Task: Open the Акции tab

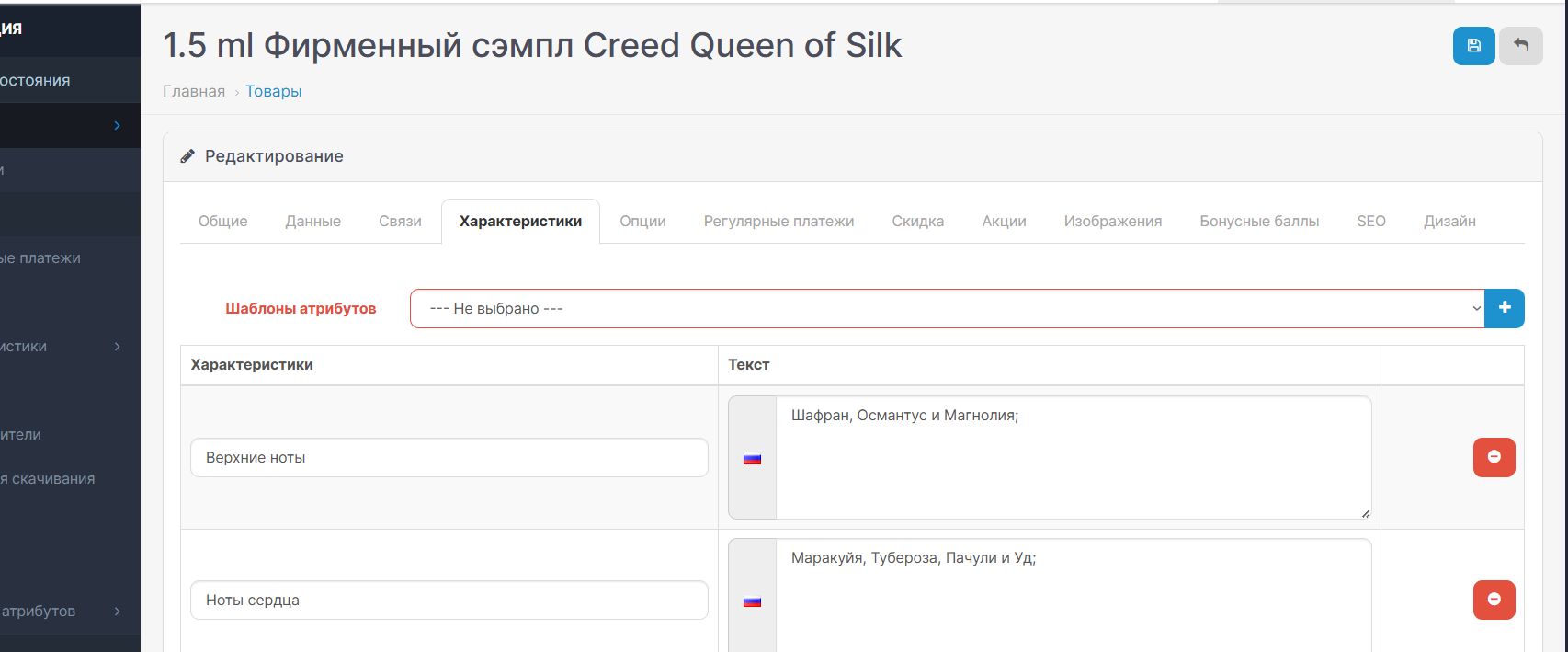Action: (x=1004, y=222)
